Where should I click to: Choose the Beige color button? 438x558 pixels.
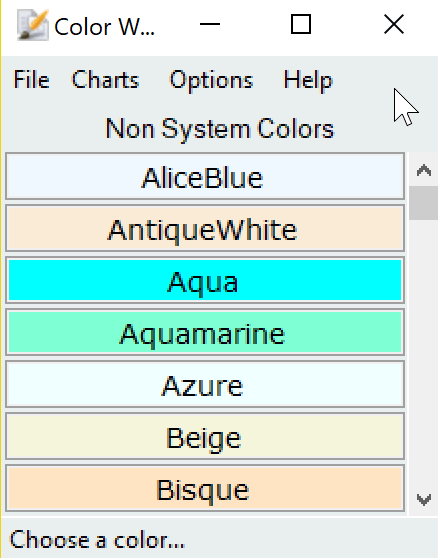[205, 436]
